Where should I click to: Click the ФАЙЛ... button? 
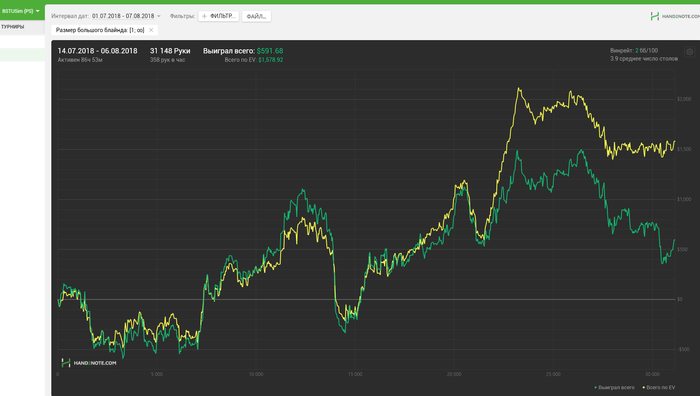point(256,17)
